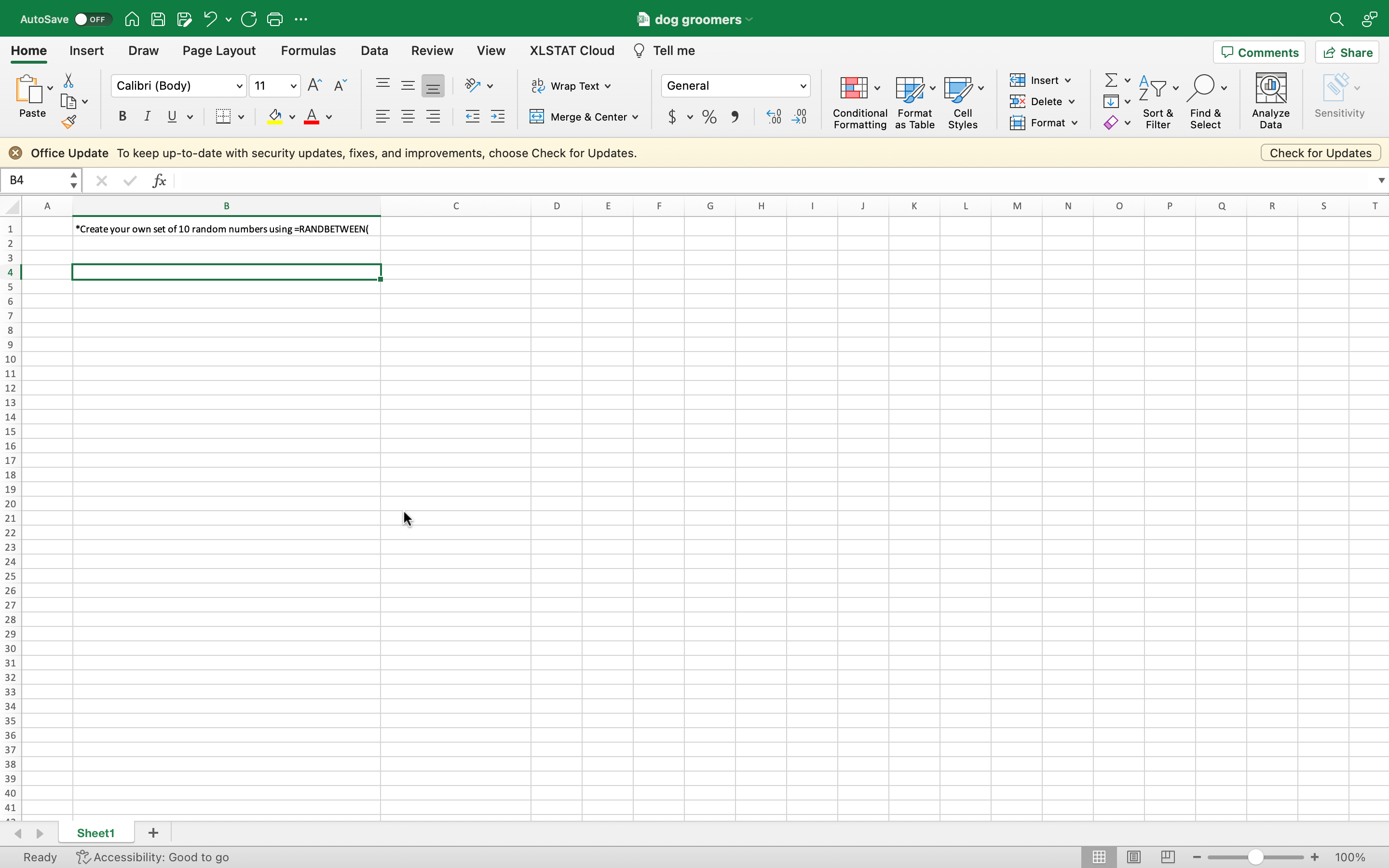Screen dimensions: 1389x868
Task: Dismiss the Office Update banner
Action: 15,153
